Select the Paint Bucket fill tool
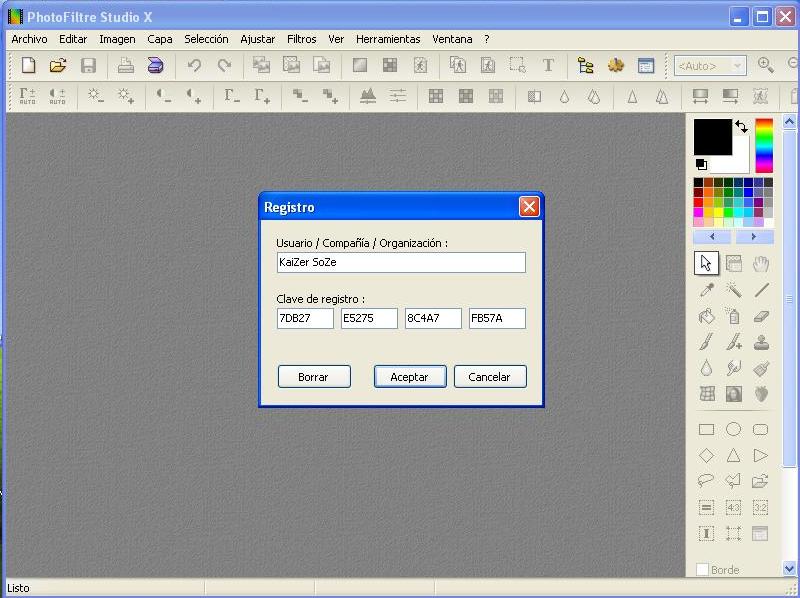The image size is (800, 598). point(705,316)
